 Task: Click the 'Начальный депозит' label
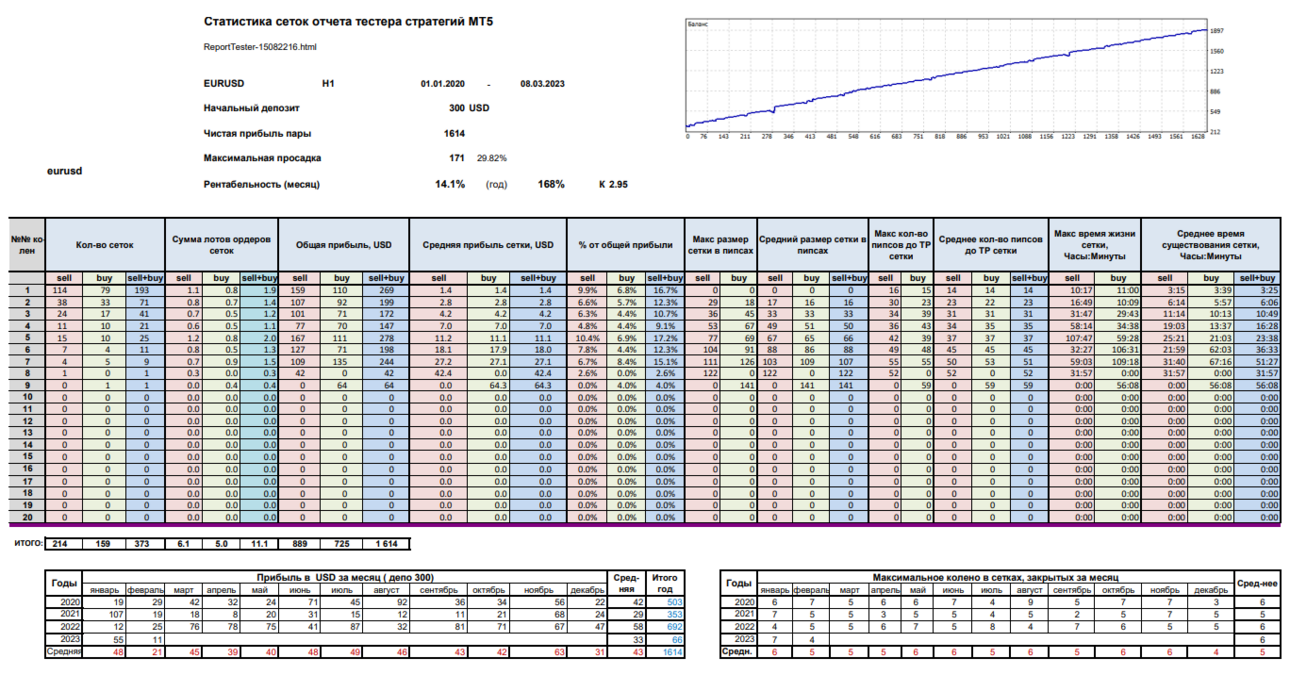coord(252,108)
